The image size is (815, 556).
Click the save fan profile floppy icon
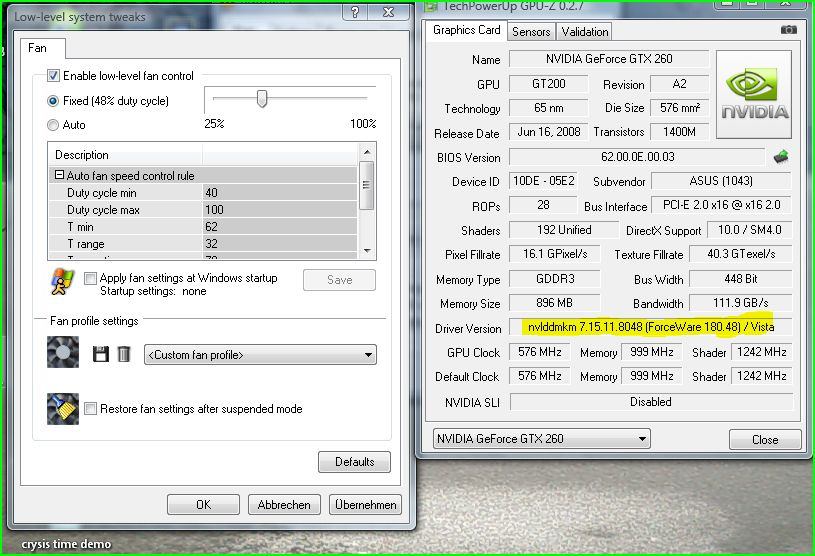click(100, 354)
